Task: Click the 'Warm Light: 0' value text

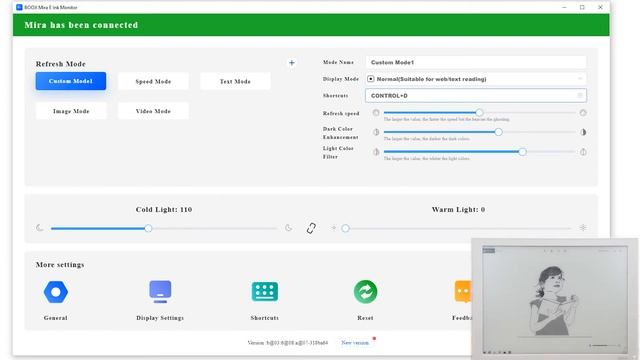Action: 458,209
